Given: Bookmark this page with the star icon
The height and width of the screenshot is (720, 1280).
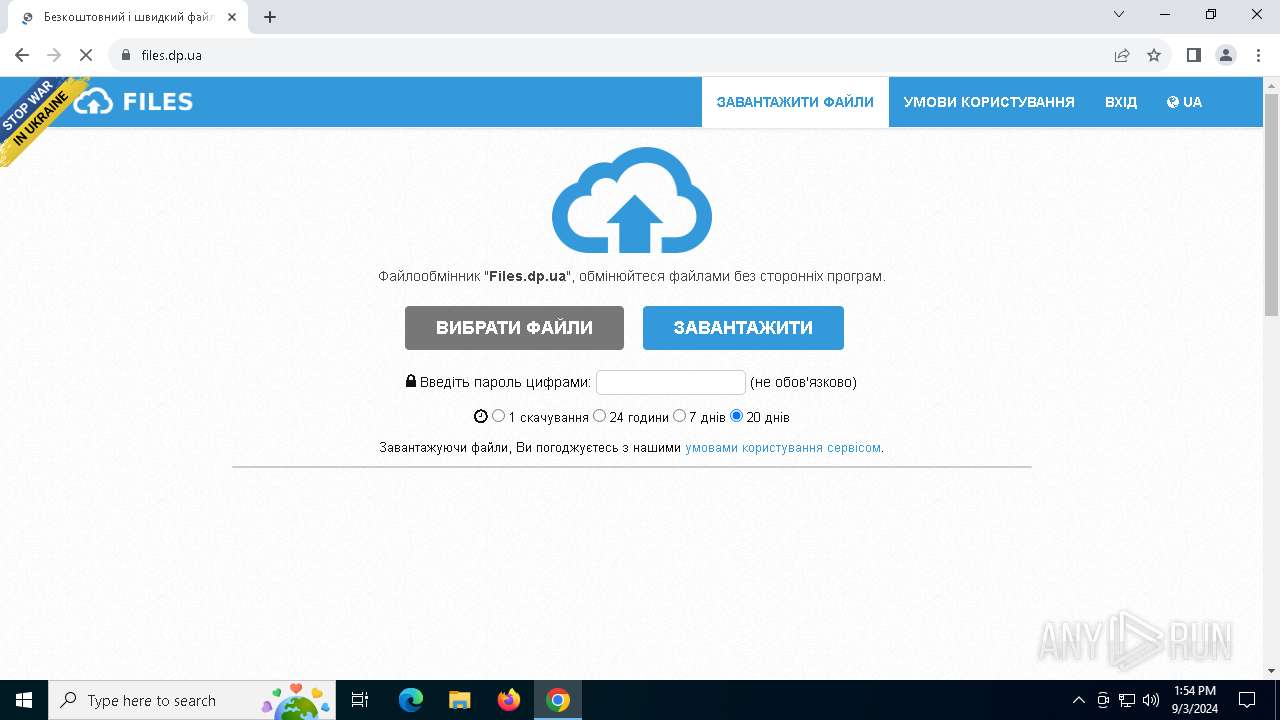Looking at the screenshot, I should point(1154,55).
